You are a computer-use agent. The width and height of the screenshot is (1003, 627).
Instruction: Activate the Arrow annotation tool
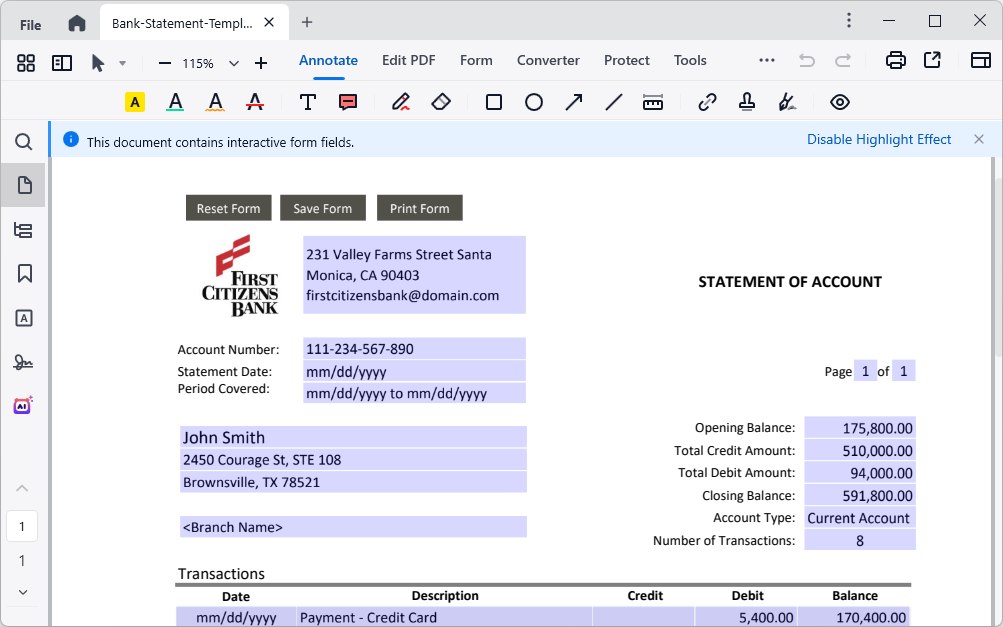573,101
